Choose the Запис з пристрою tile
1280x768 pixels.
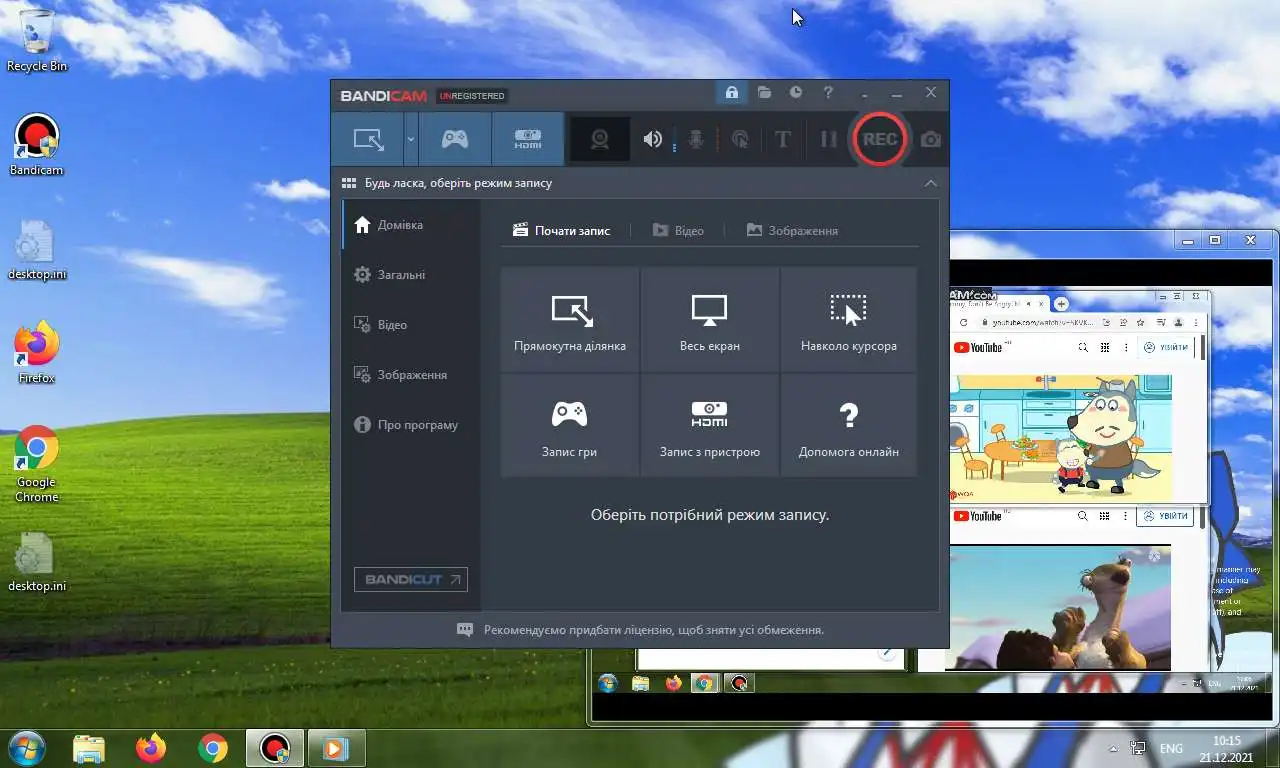coord(710,426)
